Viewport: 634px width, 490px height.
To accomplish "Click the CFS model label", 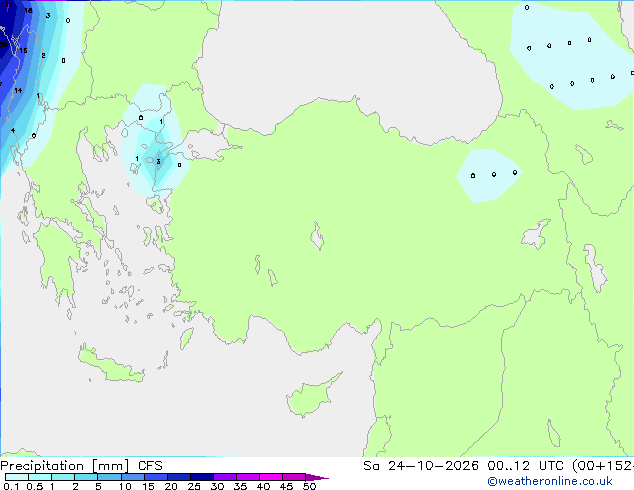I will [150, 466].
